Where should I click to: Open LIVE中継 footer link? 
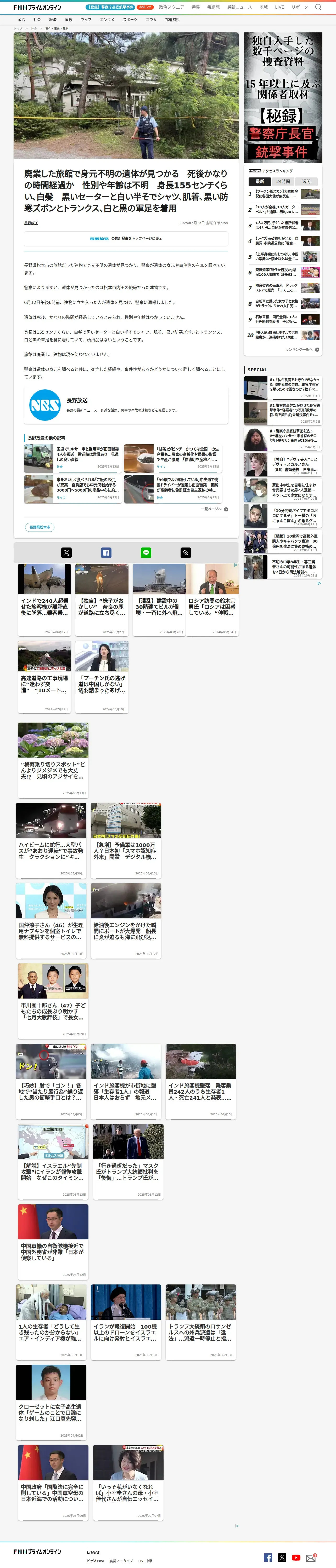pyautogui.click(x=145, y=1561)
